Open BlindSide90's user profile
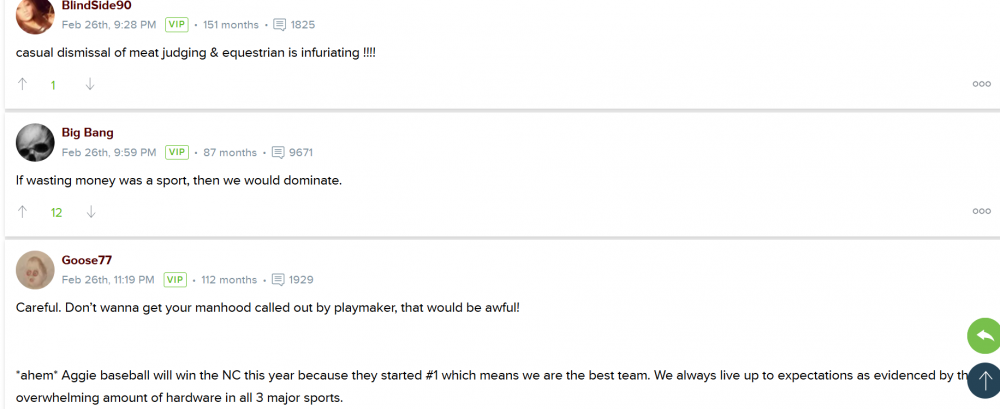The height and width of the screenshot is (409, 1000). pyautogui.click(x=96, y=6)
